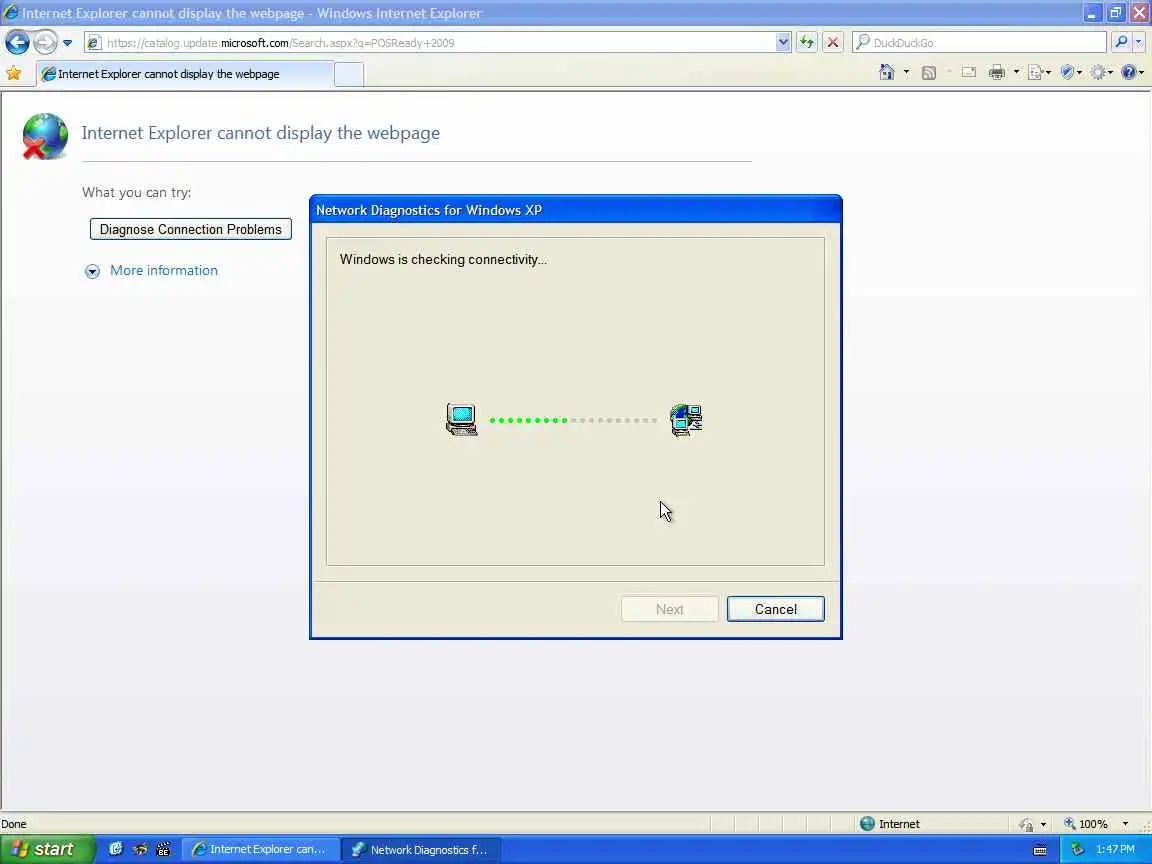
Task: Click Cancel in Network Diagnostics dialog
Action: coord(775,609)
